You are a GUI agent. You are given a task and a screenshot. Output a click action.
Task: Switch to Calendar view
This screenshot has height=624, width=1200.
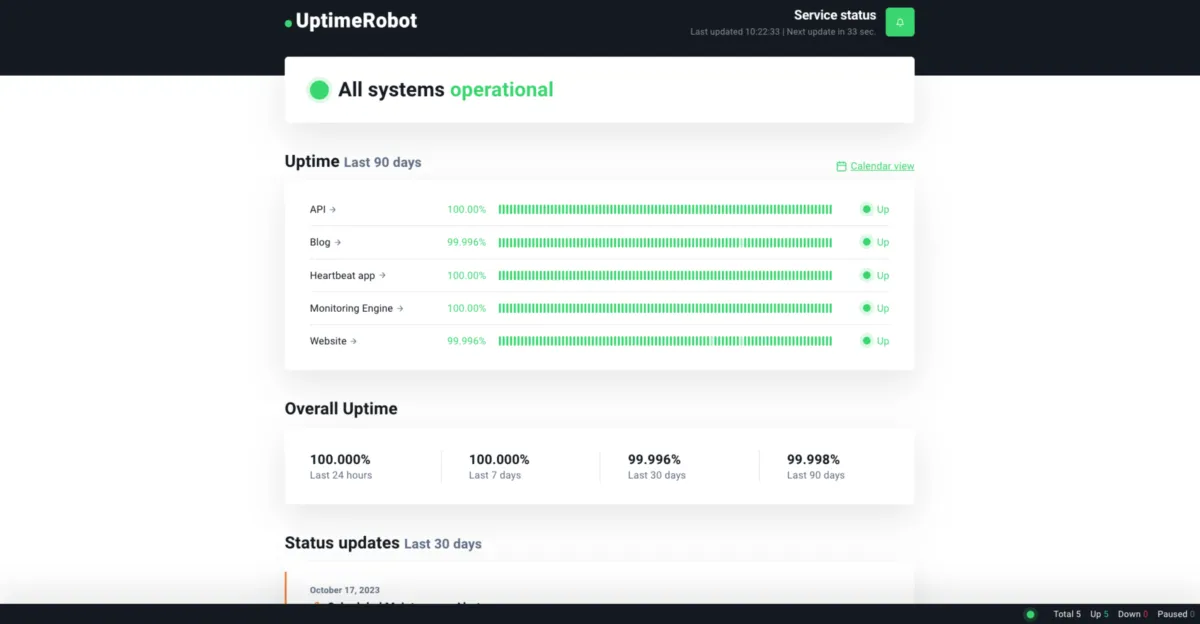click(x=881, y=166)
